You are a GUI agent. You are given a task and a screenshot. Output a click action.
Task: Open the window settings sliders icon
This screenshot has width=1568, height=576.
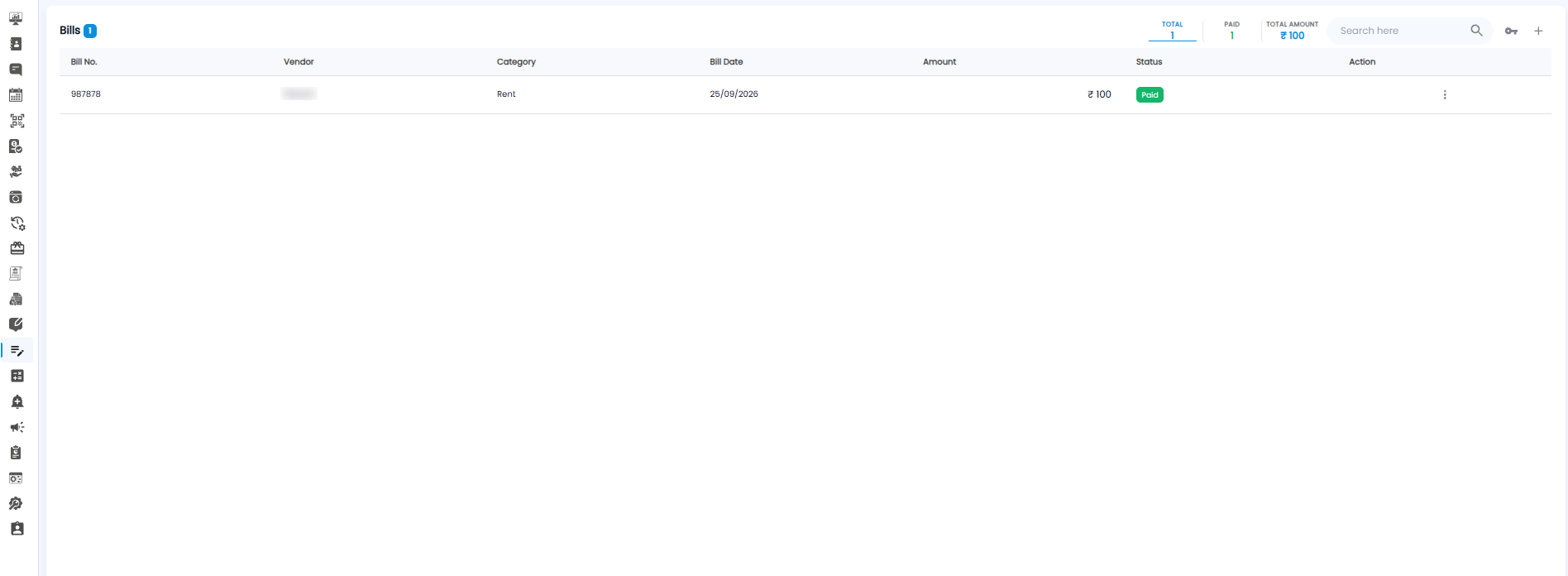pyautogui.click(x=16, y=478)
